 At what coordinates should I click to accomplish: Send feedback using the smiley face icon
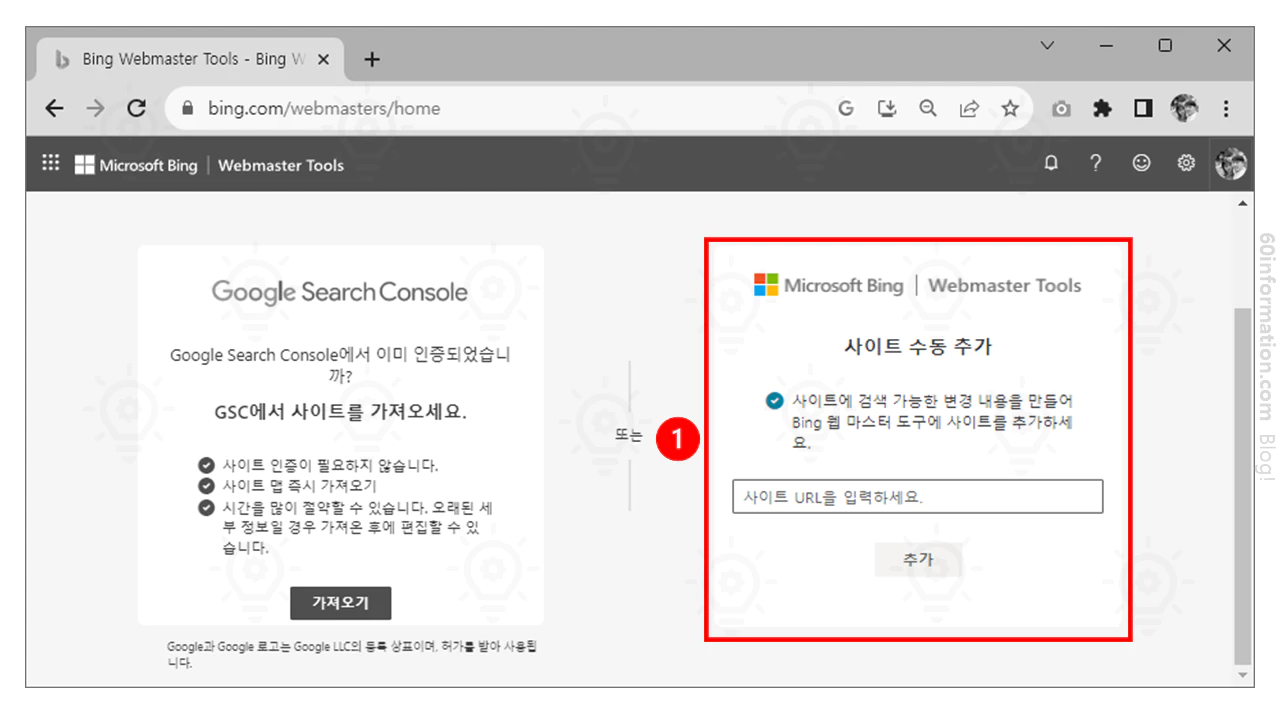pyautogui.click(x=1141, y=163)
